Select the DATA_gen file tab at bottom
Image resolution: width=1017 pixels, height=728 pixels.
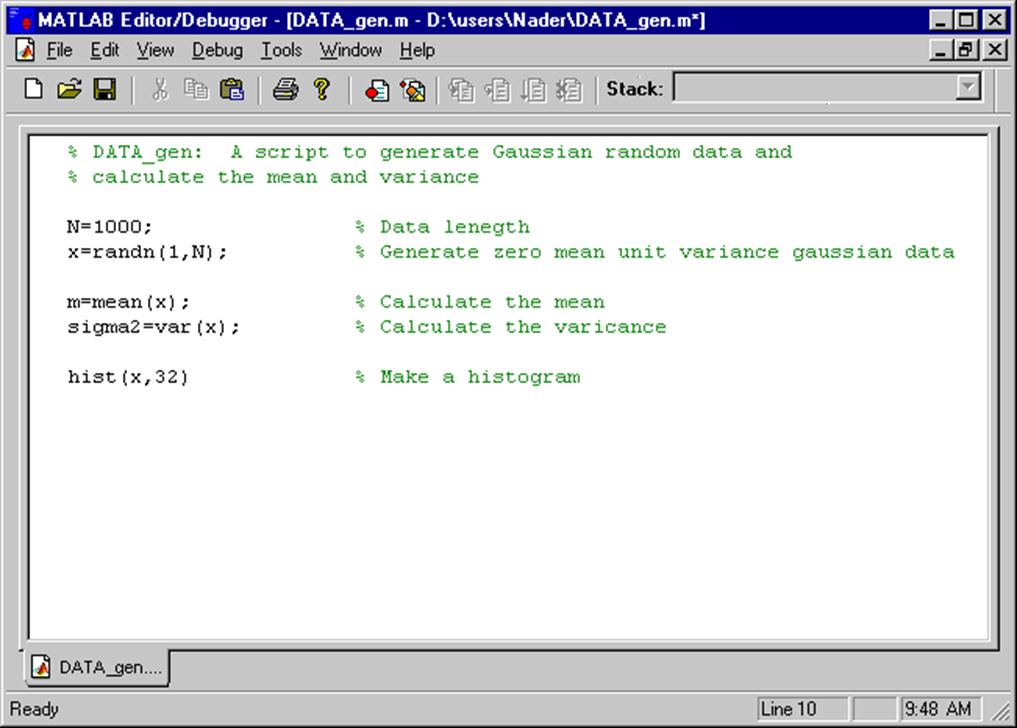97,667
